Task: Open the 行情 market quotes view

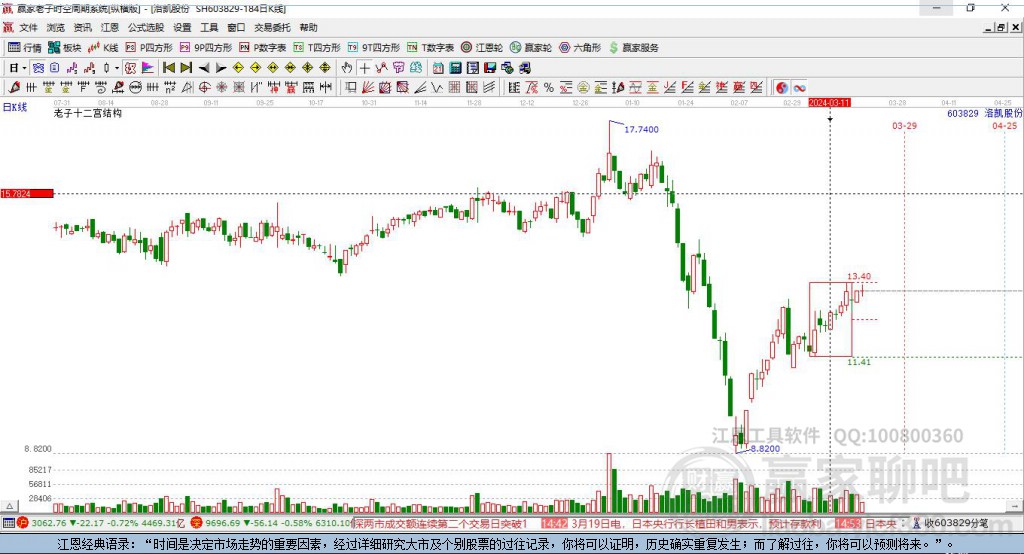Action: (x=24, y=48)
